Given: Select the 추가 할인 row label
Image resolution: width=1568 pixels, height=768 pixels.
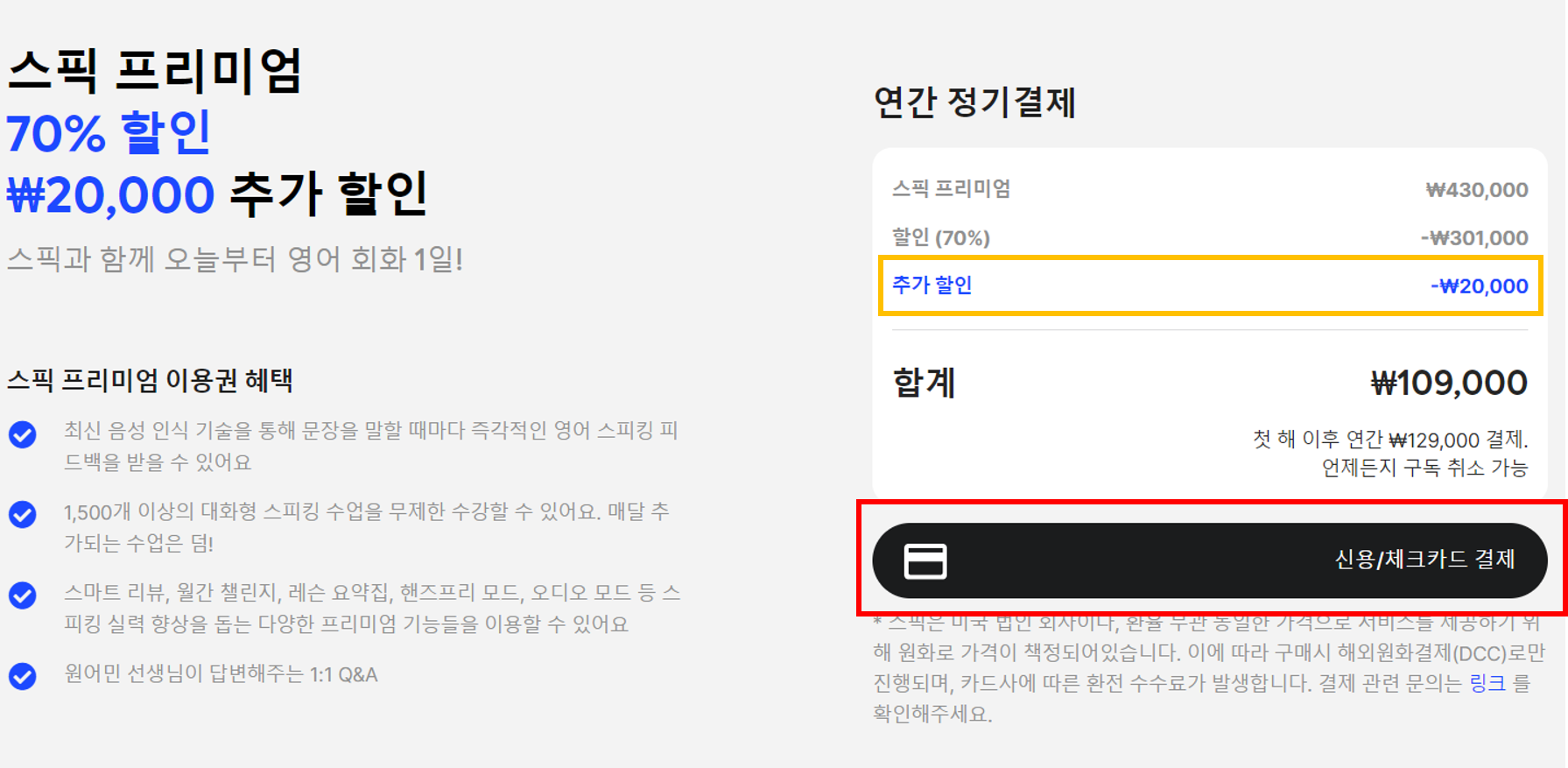Looking at the screenshot, I should point(932,285).
